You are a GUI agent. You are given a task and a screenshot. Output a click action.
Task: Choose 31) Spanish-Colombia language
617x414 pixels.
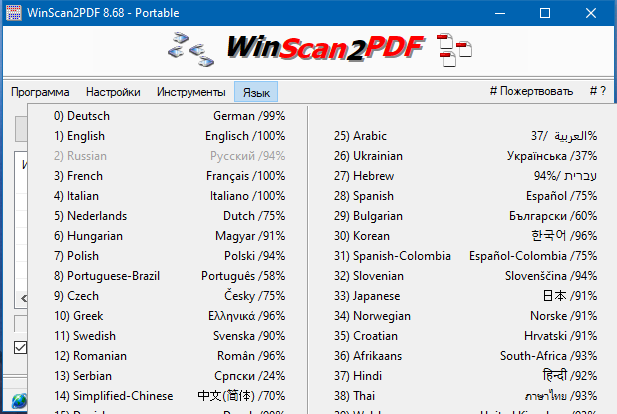click(463, 256)
